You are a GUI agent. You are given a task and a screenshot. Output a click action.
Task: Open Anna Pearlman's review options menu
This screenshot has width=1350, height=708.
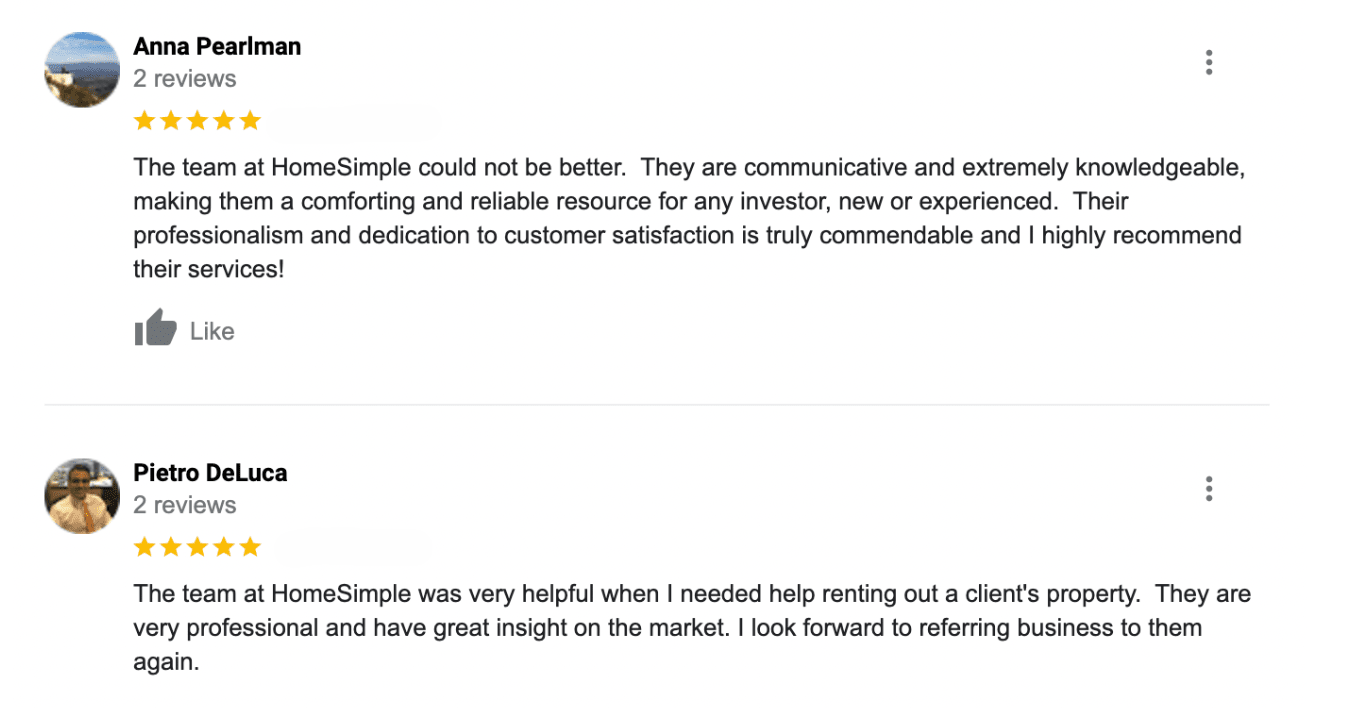pyautogui.click(x=1209, y=63)
